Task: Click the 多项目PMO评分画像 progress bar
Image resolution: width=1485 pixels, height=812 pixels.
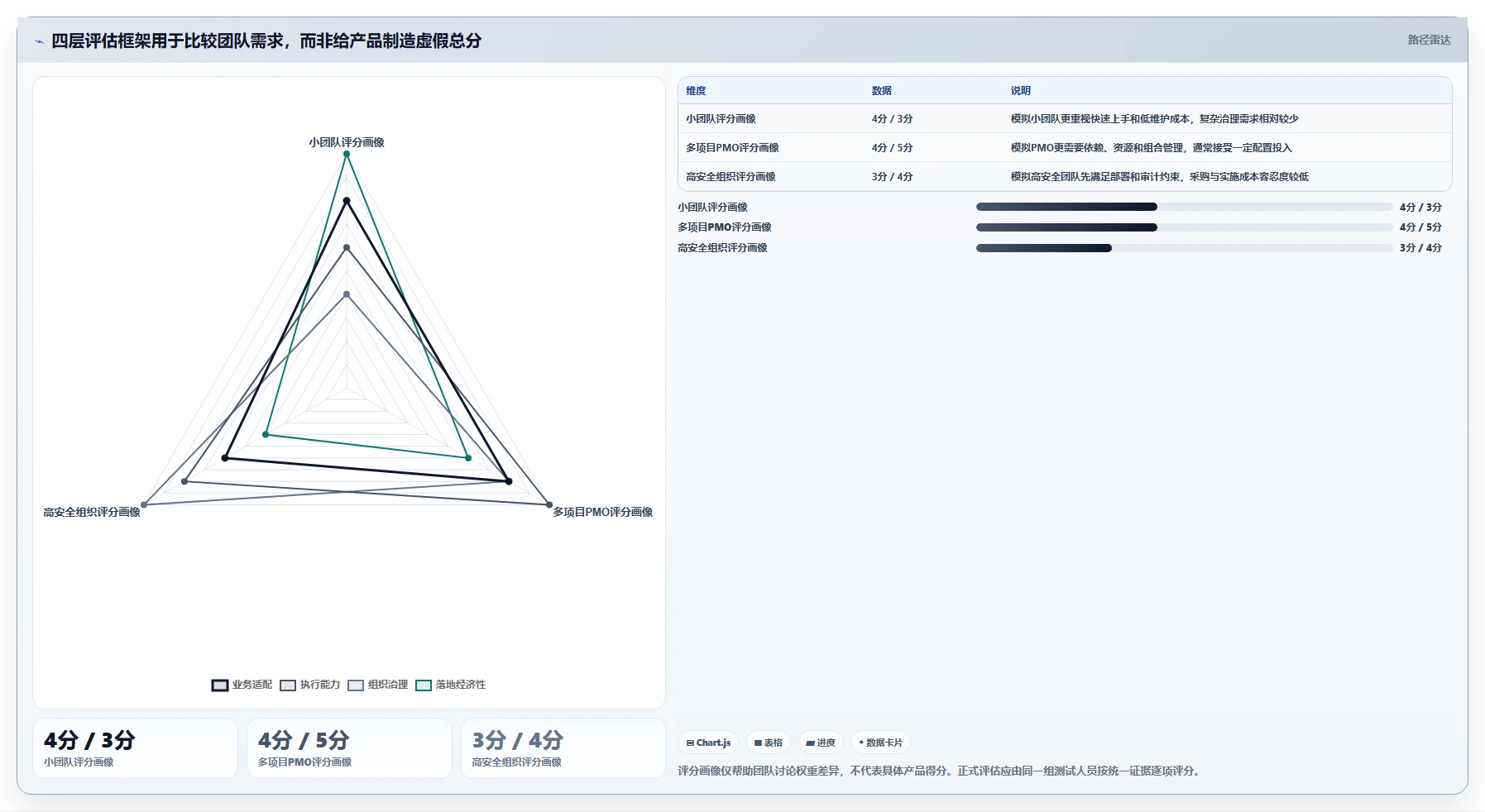Action: (x=1184, y=227)
